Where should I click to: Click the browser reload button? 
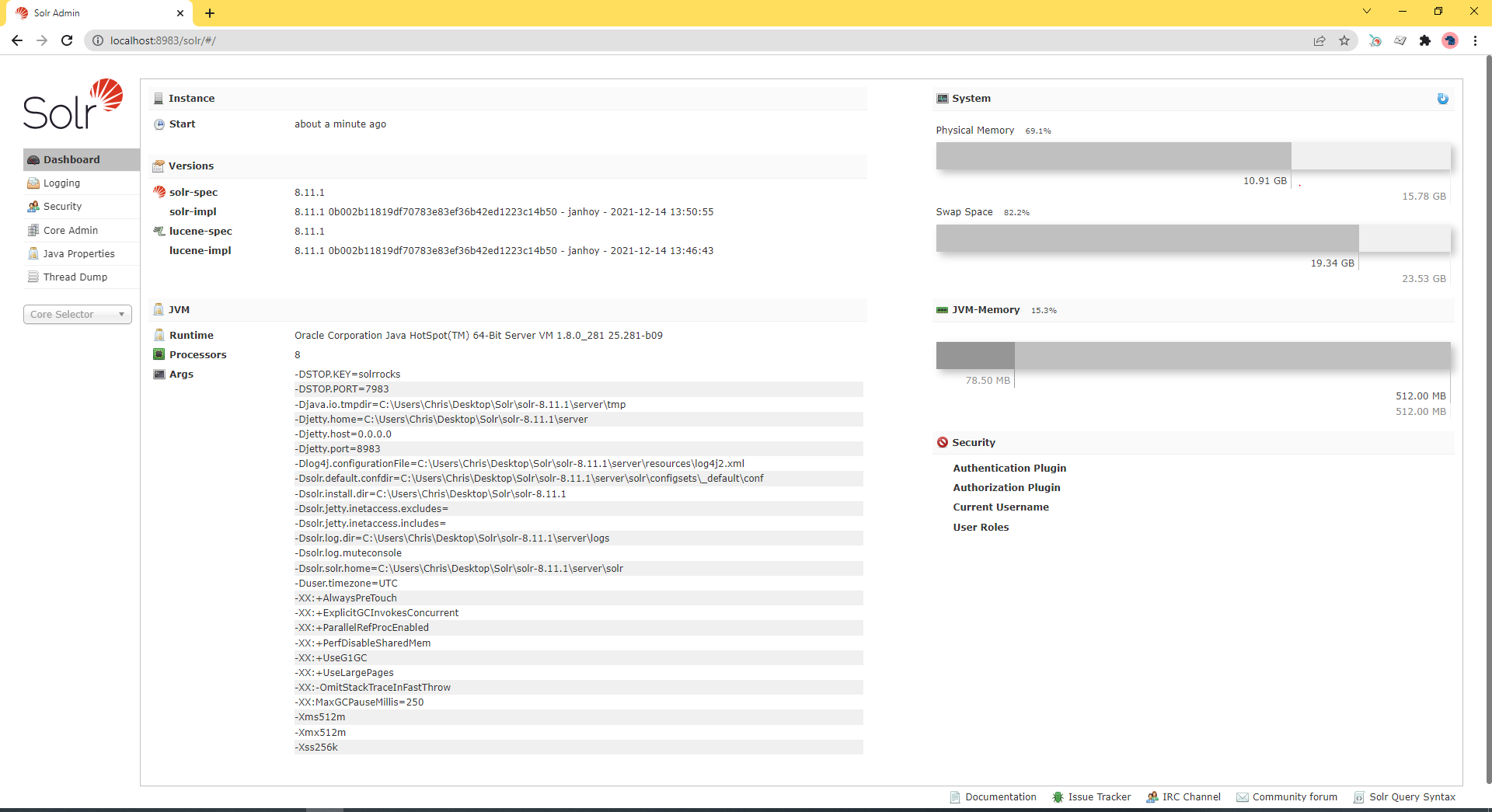tap(67, 40)
